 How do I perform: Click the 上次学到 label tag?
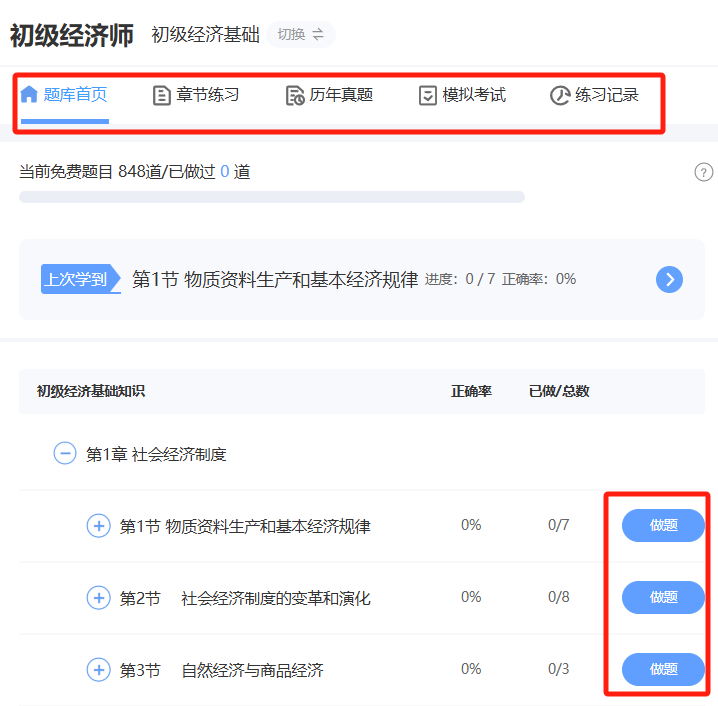81,279
